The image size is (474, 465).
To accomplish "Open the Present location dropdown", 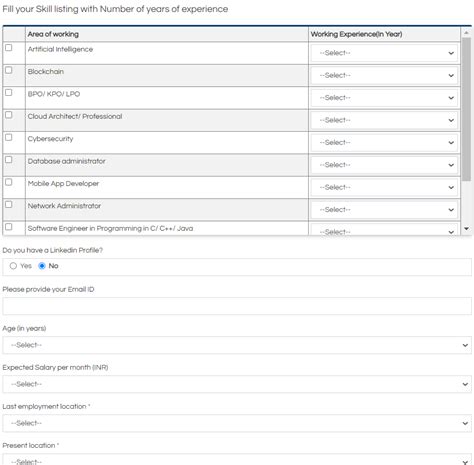I will click(237, 460).
